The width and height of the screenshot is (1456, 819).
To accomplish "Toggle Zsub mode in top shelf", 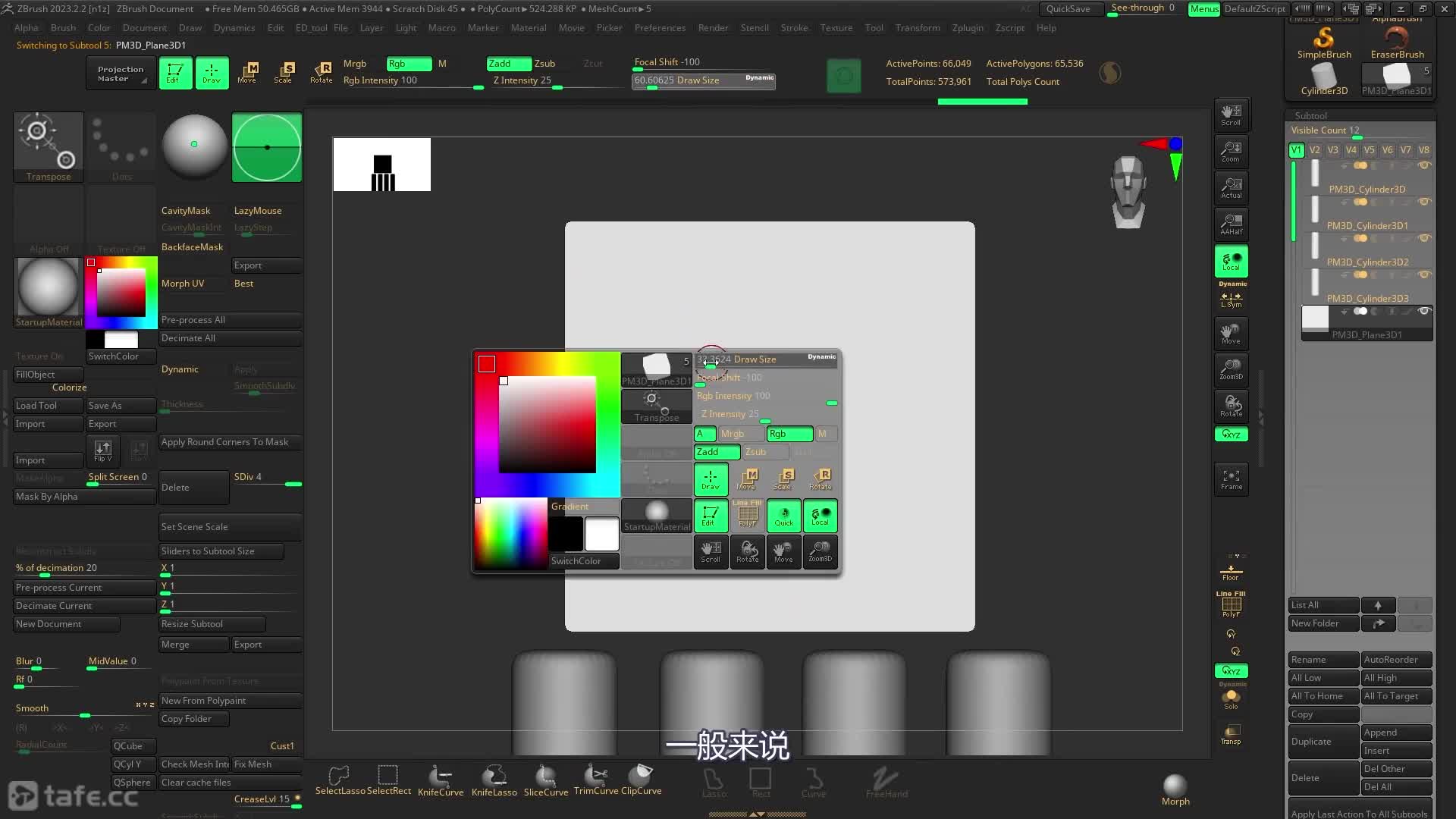I will (544, 64).
